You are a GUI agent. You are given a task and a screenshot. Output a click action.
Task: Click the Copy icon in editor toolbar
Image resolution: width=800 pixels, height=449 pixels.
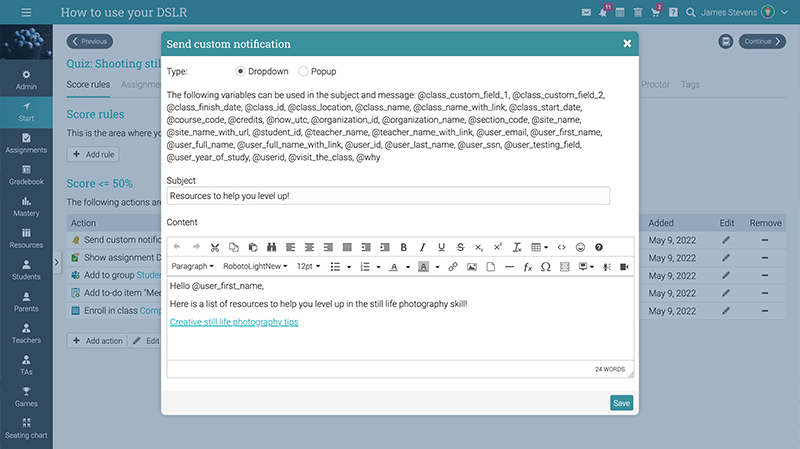pos(234,247)
